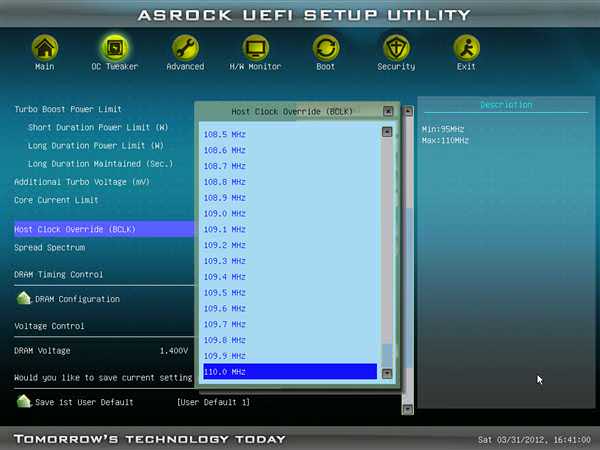Switch to the Boot tab label
The image size is (600, 450).
point(326,67)
